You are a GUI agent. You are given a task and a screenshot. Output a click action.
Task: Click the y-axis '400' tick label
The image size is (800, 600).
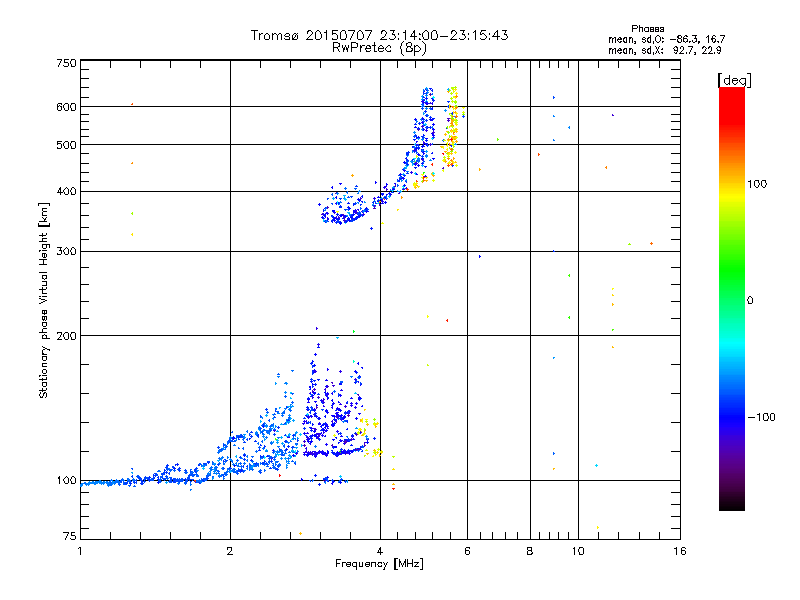(66, 192)
